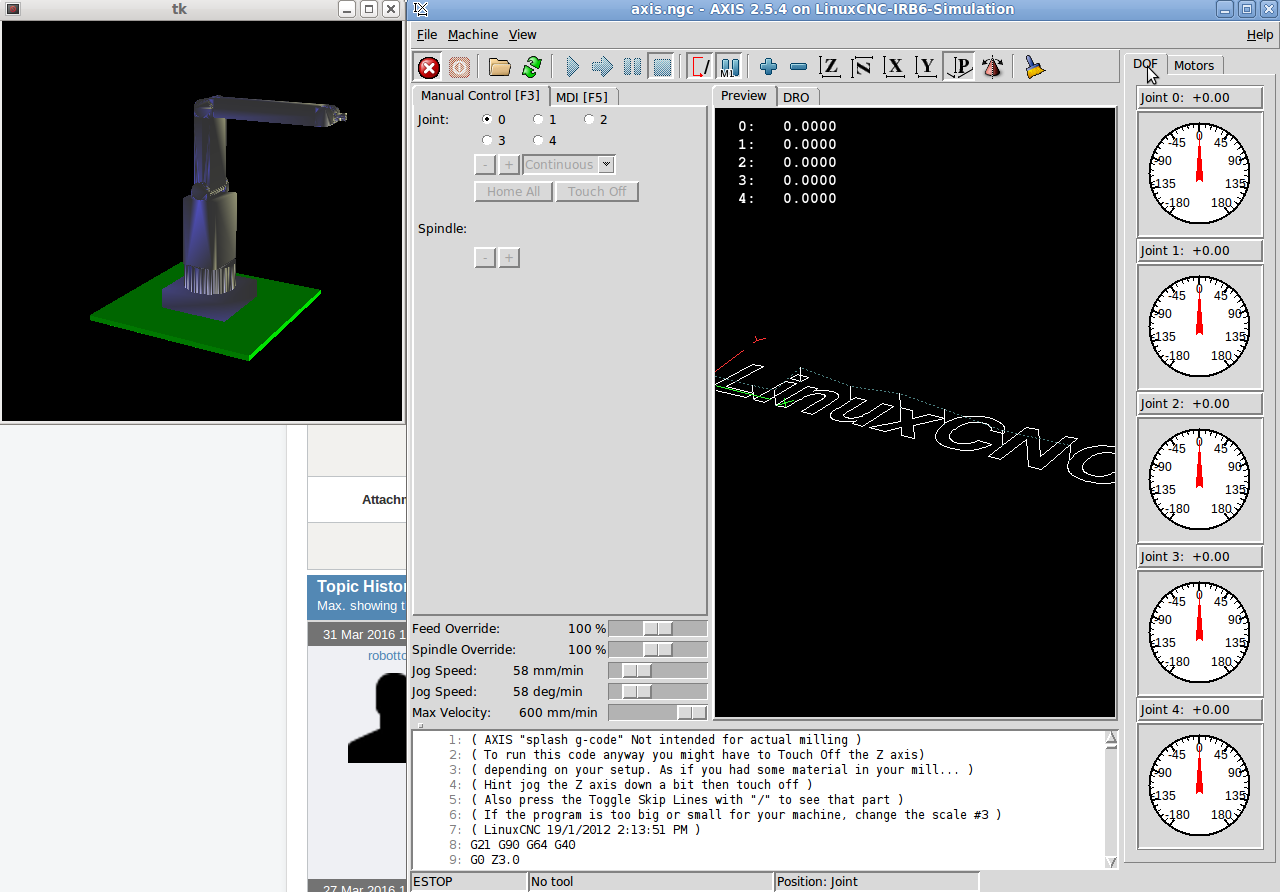The image size is (1280, 892).
Task: Open the Help menu
Action: coord(1260,34)
